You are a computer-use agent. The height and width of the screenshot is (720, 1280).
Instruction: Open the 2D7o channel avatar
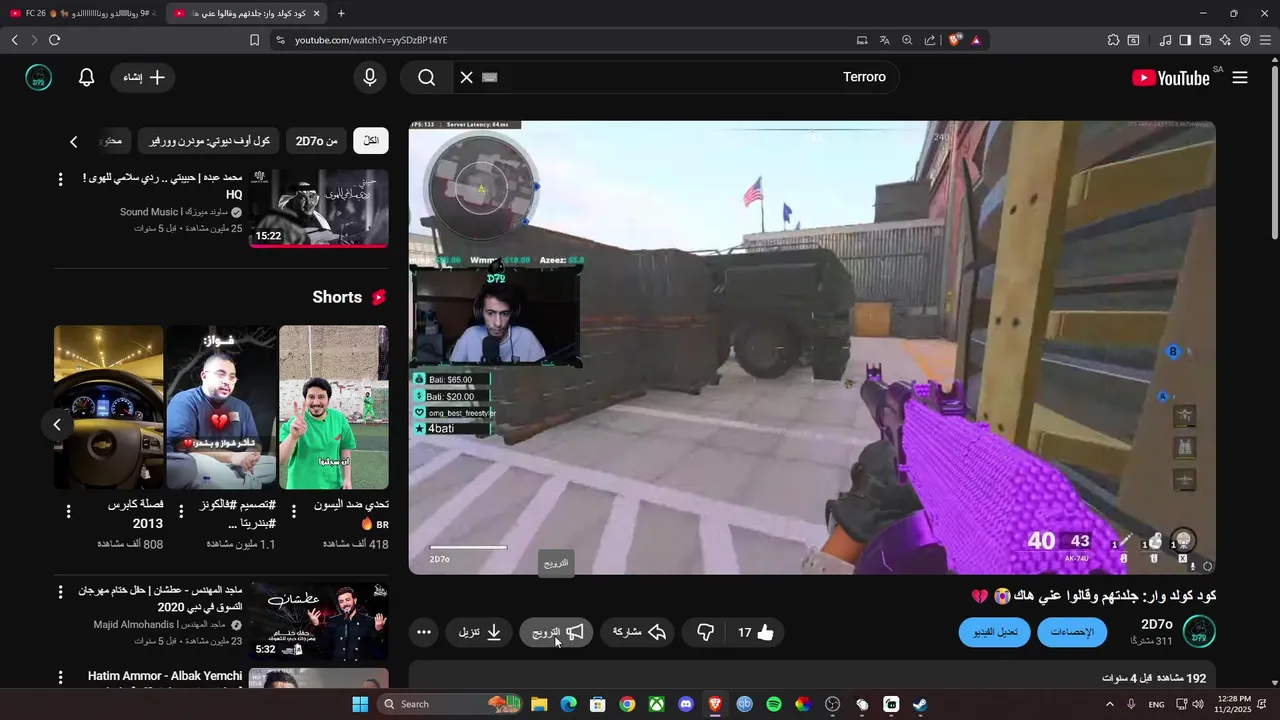pos(1199,632)
